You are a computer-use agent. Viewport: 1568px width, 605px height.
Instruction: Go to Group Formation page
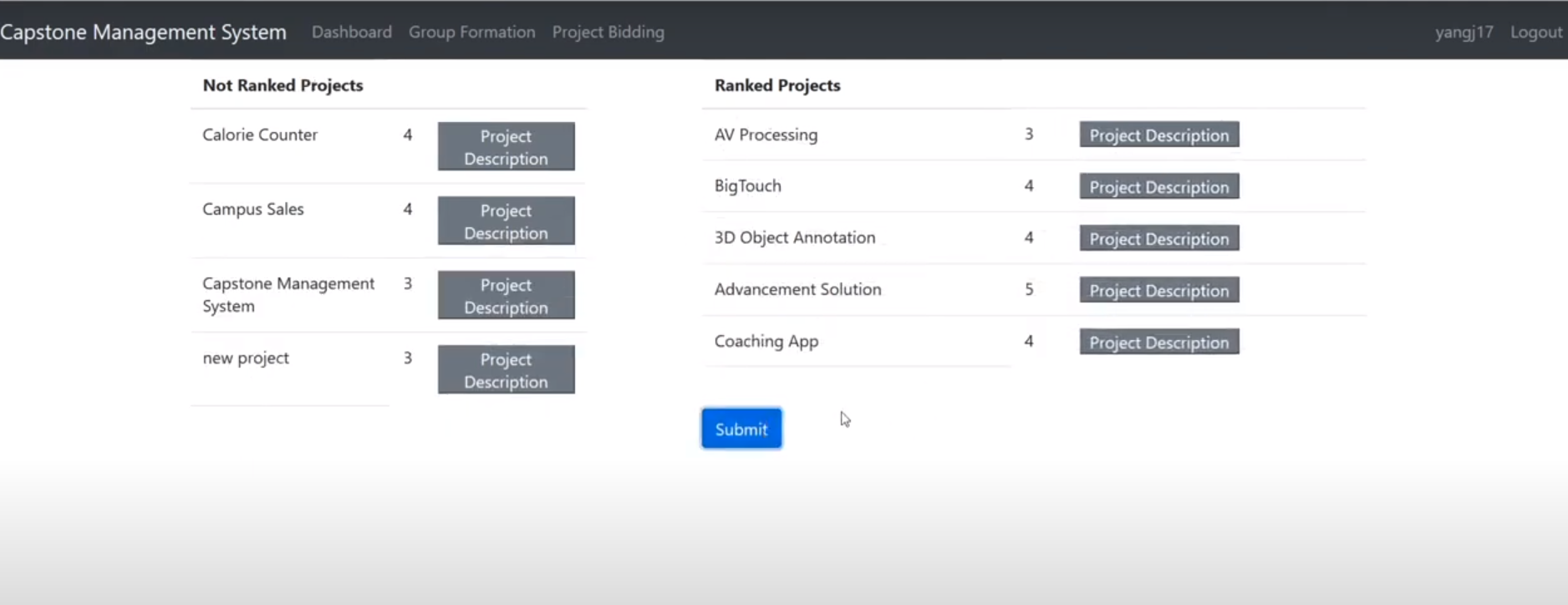coord(471,32)
